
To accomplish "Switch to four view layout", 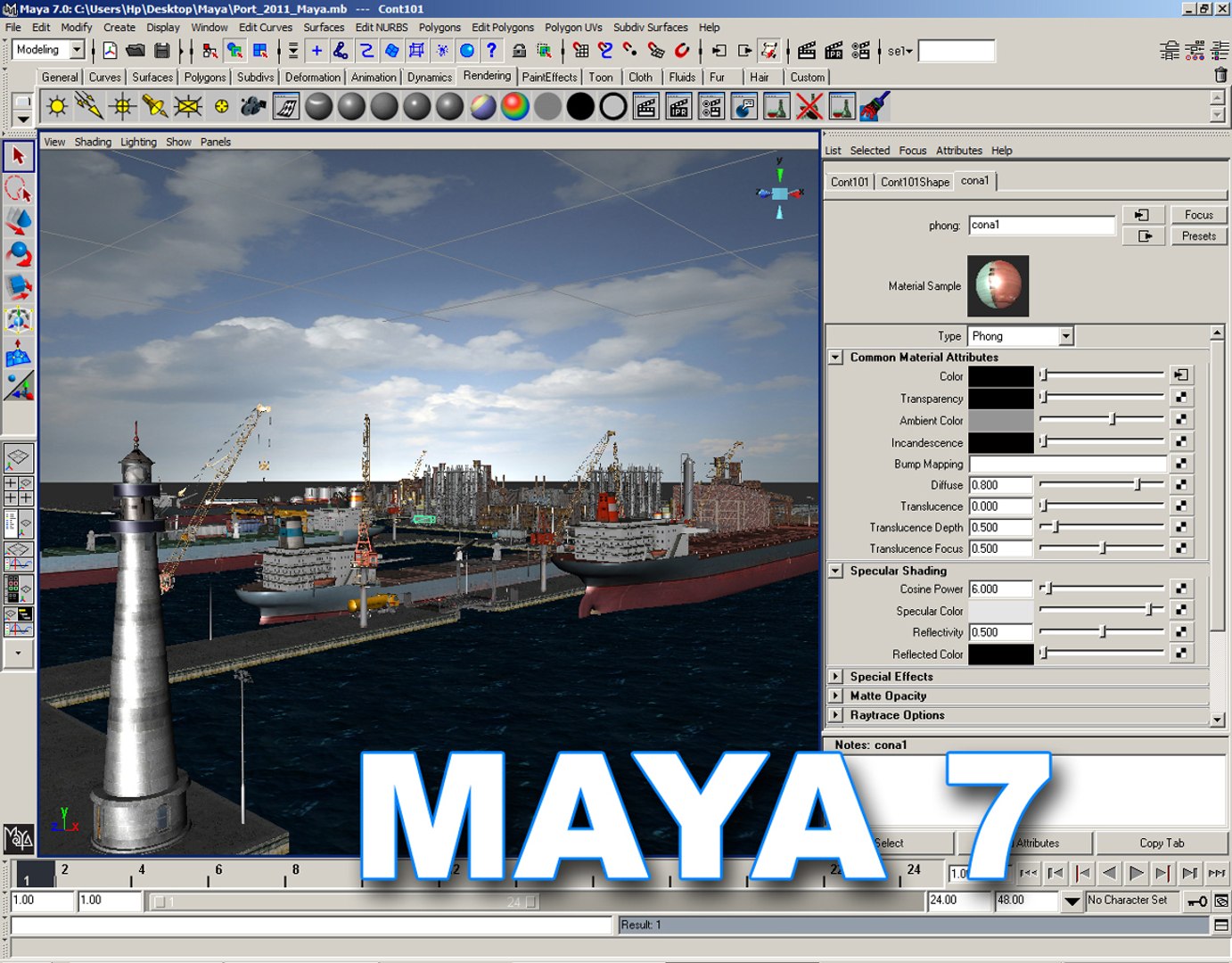I will pyautogui.click(x=19, y=490).
